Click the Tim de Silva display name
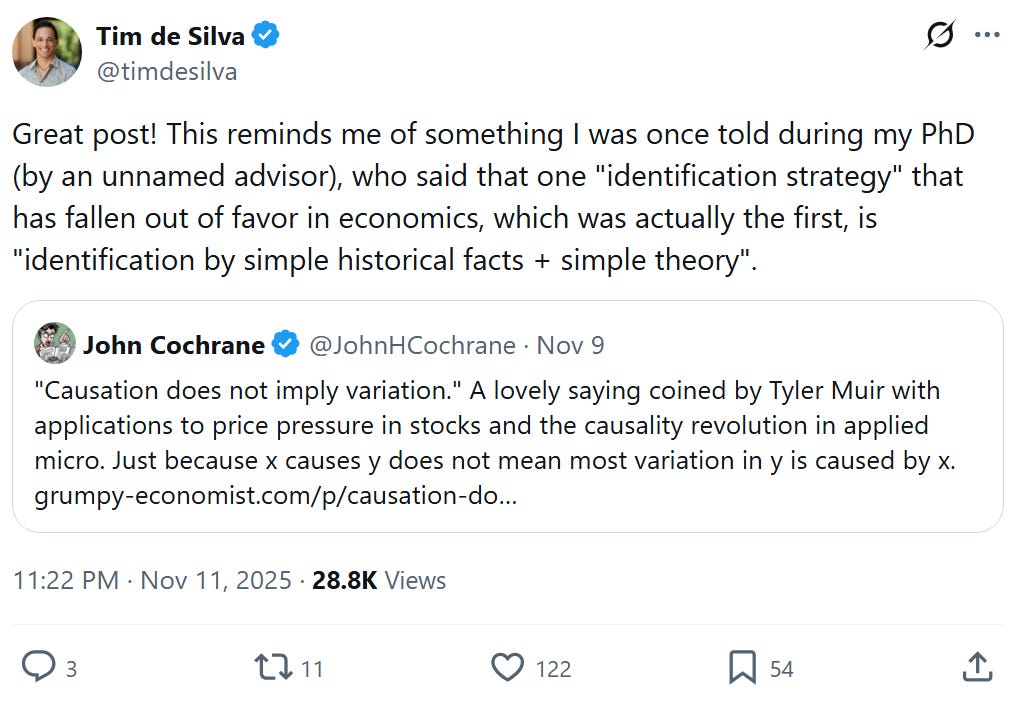 click(171, 36)
